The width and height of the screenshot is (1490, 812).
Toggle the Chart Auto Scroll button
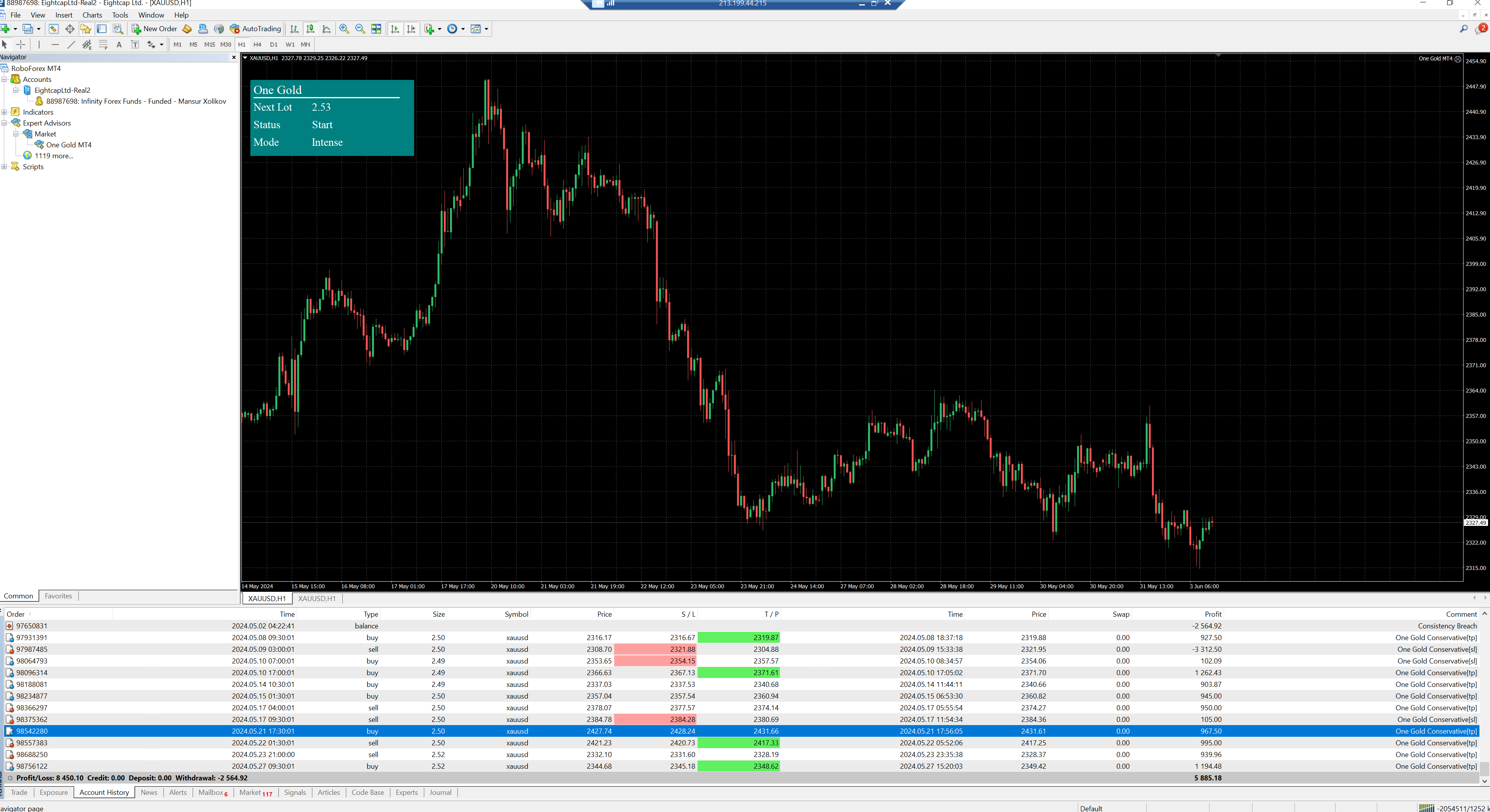coord(395,29)
